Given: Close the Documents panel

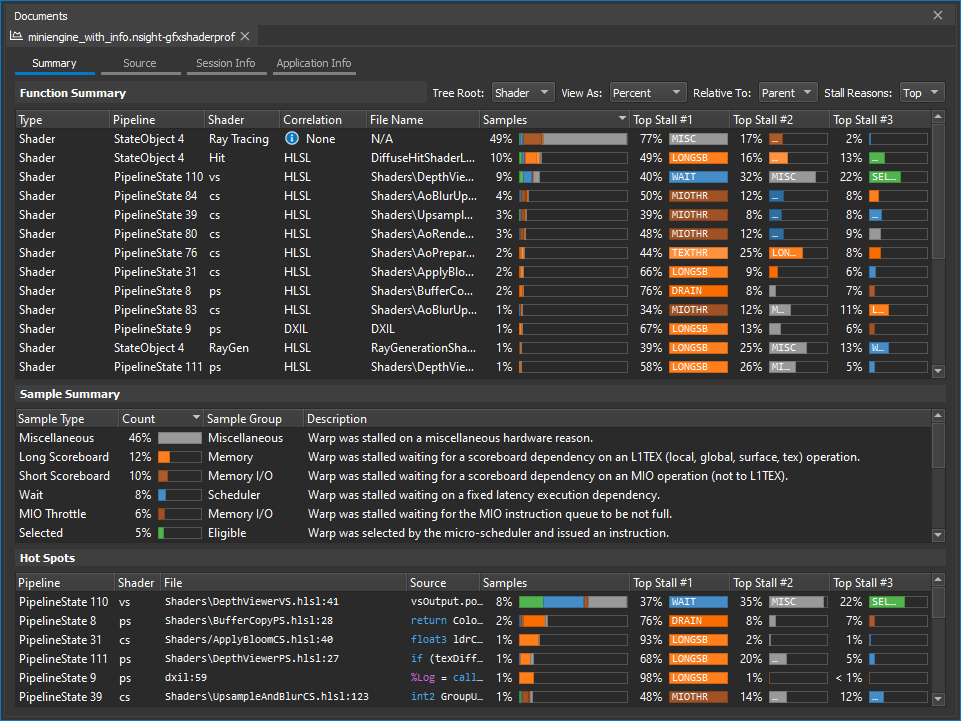Looking at the screenshot, I should pos(937,15).
